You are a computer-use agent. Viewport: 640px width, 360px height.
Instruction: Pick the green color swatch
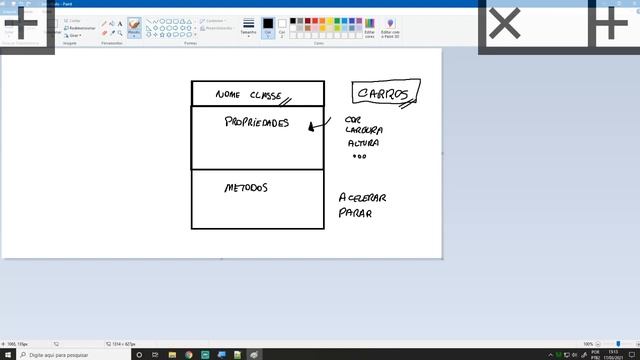point(337,21)
